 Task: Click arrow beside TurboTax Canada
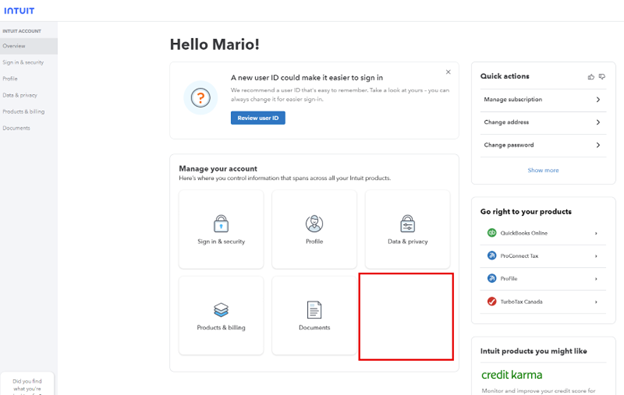pyautogui.click(x=596, y=302)
